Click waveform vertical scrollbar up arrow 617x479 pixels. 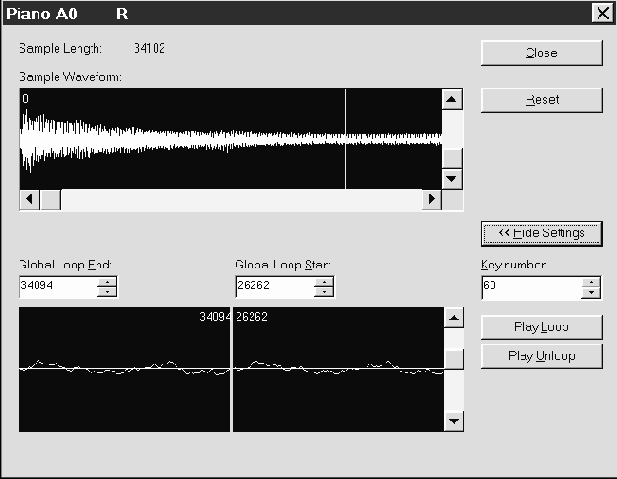tap(452, 99)
